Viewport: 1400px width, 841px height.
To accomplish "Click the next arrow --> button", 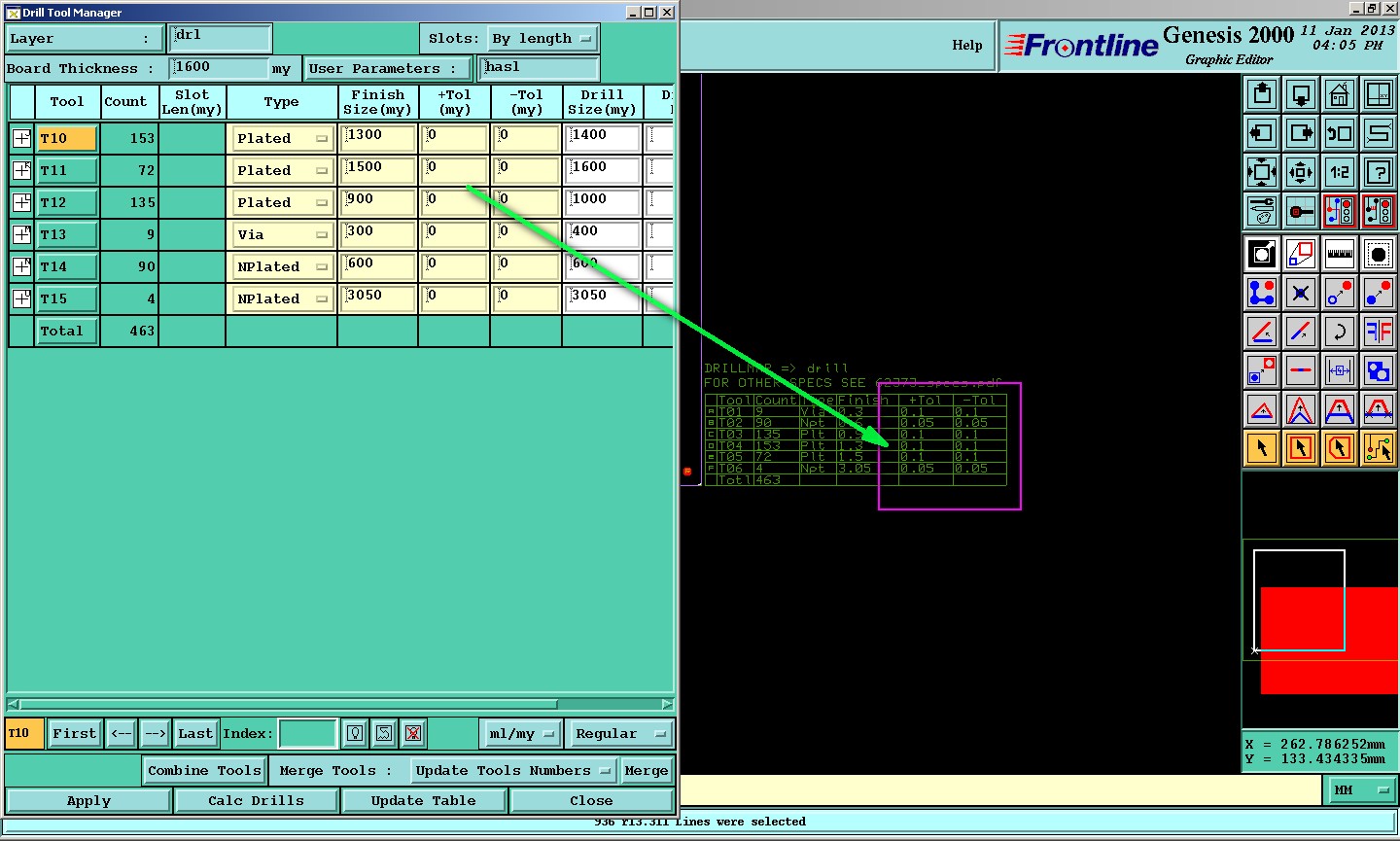I will pyautogui.click(x=156, y=733).
